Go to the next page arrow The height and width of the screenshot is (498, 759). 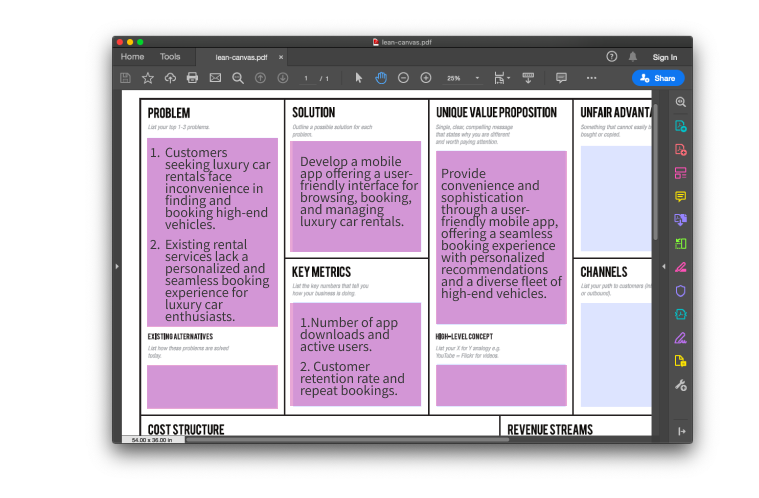click(x=283, y=78)
